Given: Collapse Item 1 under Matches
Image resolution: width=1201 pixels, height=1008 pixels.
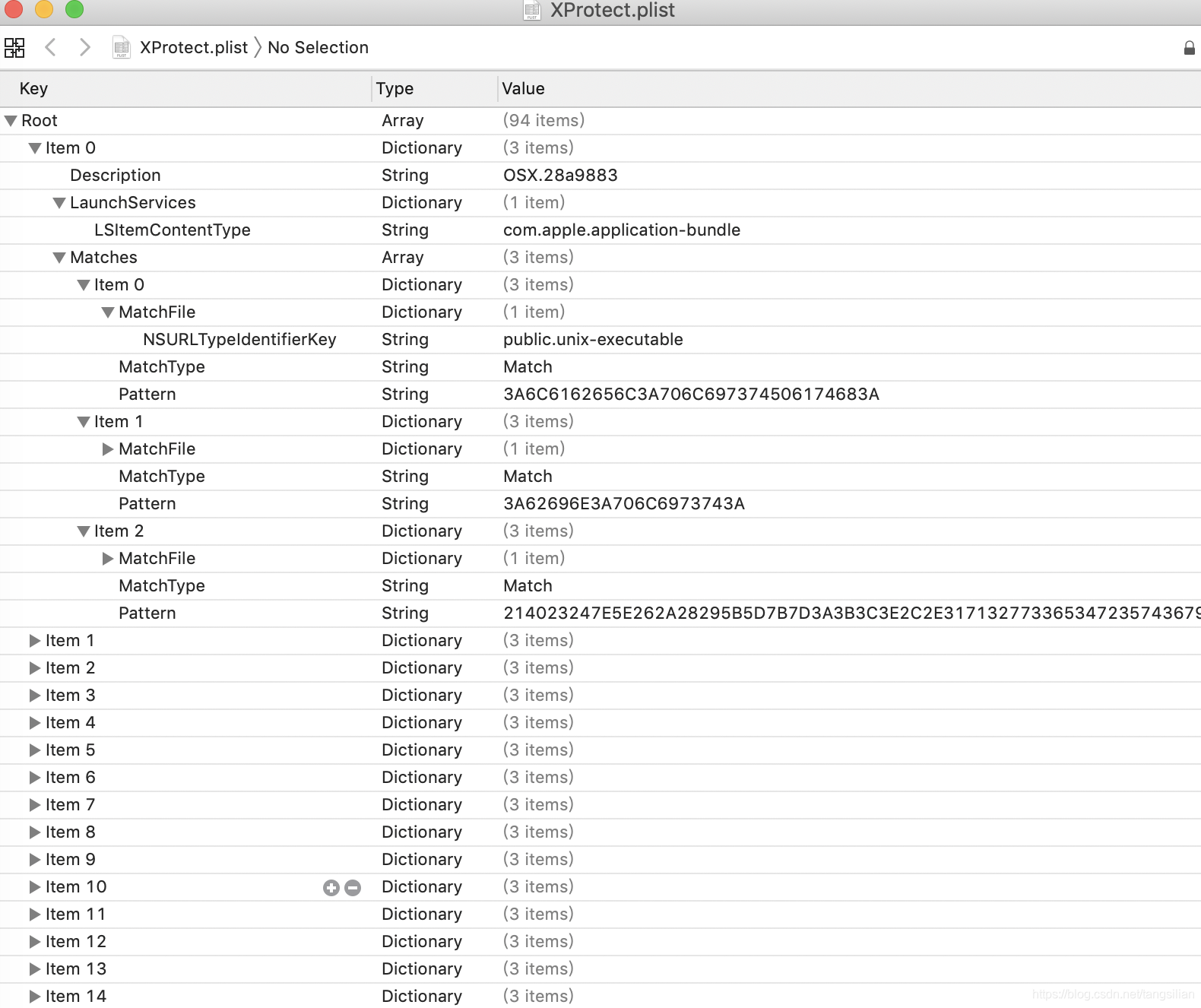Looking at the screenshot, I should click(x=84, y=422).
